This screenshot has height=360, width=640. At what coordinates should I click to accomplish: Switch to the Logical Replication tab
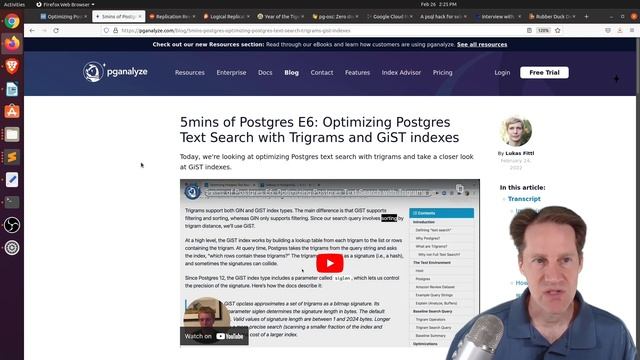(x=227, y=16)
